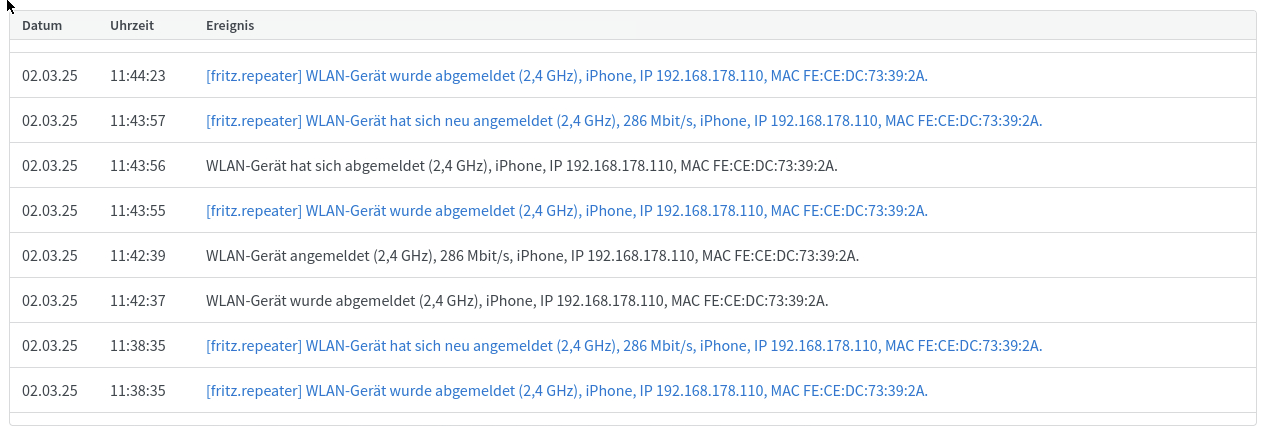
Task: Select the time cell 11:43:57
Action: (138, 121)
